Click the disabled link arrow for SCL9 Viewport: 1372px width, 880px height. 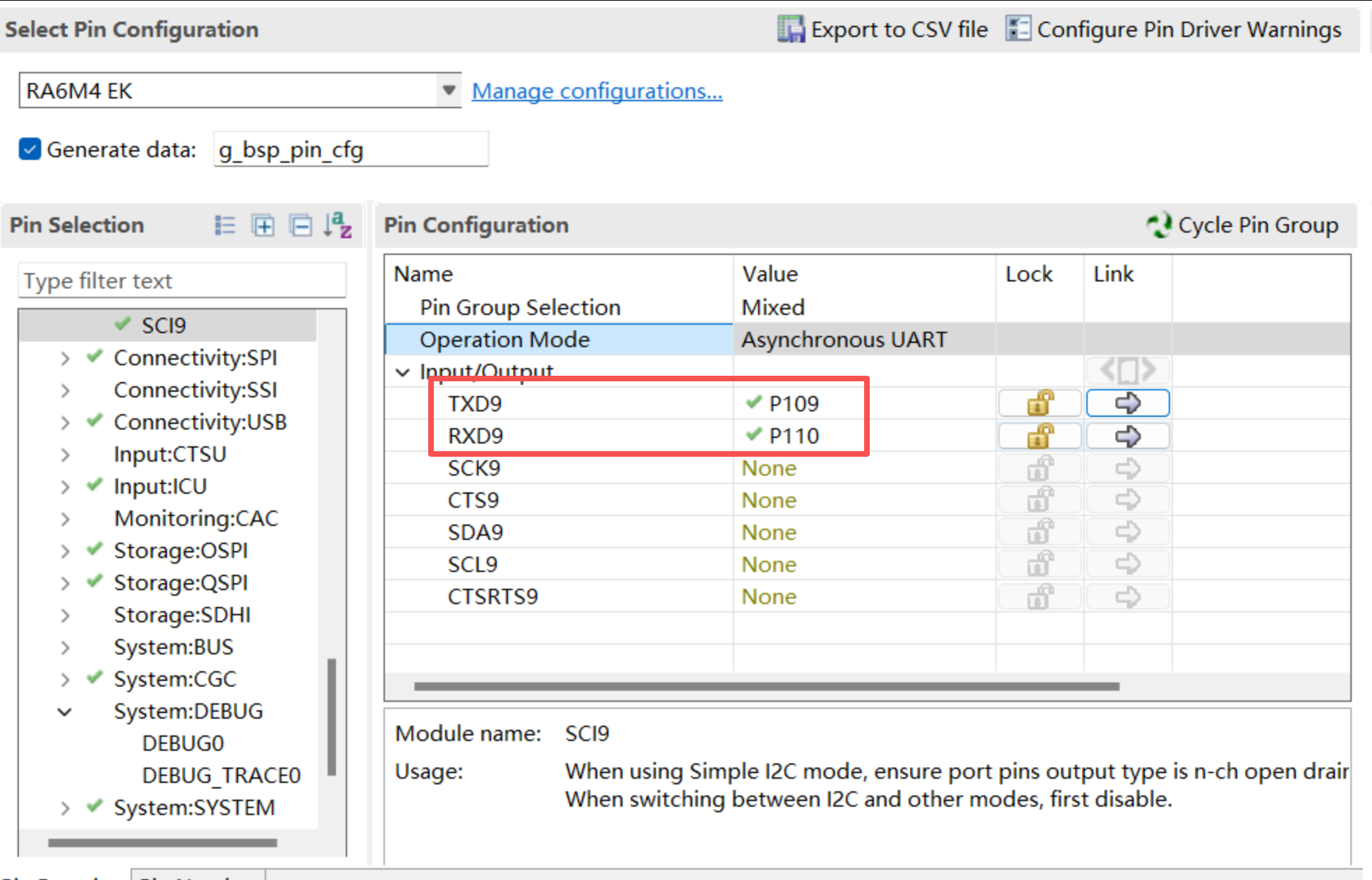1127,564
